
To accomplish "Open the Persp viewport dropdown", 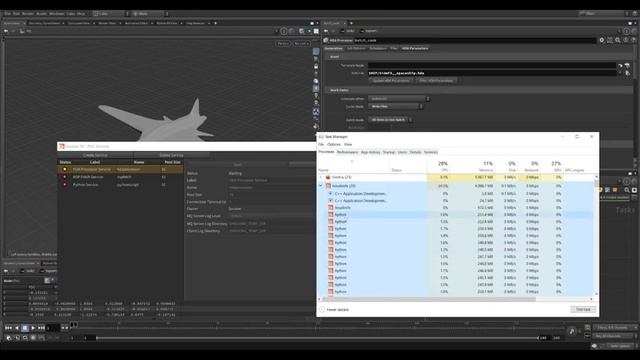I will (283, 44).
